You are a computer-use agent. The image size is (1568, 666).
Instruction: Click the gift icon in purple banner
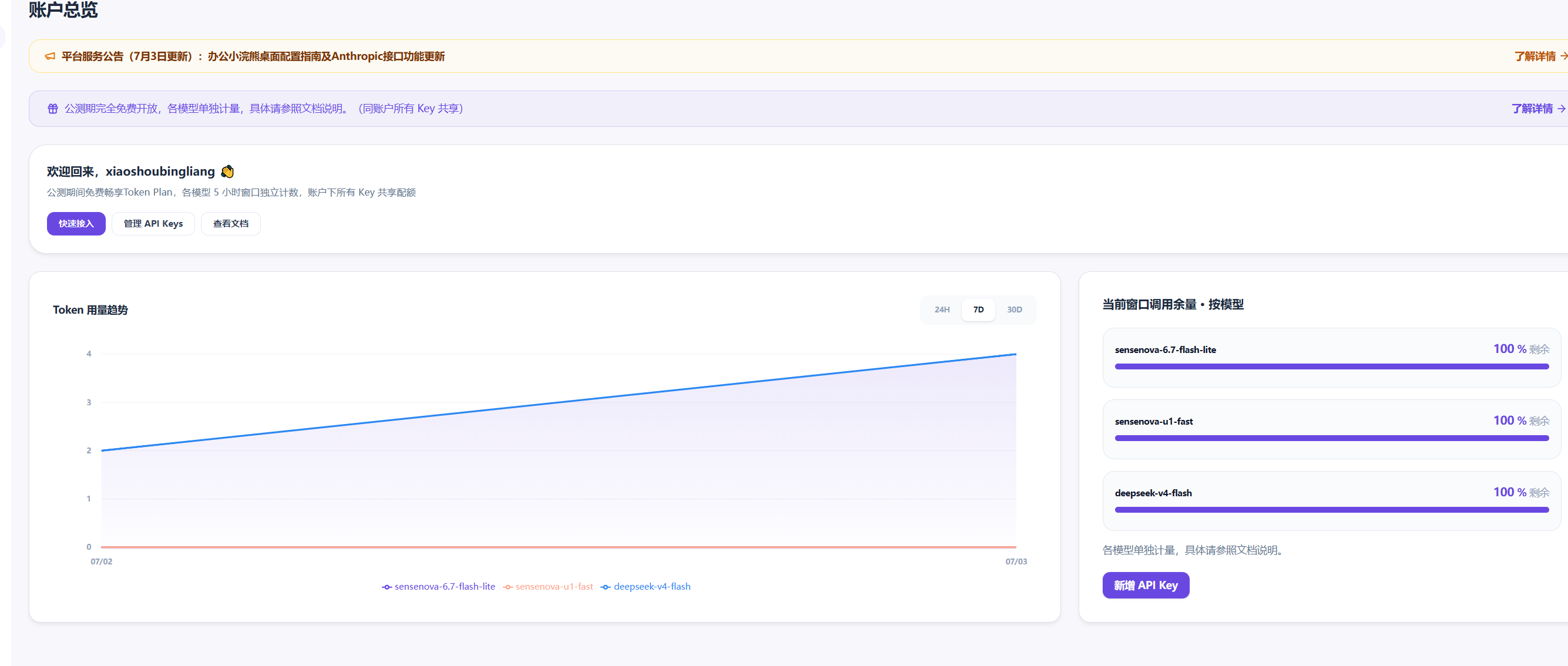coord(53,109)
